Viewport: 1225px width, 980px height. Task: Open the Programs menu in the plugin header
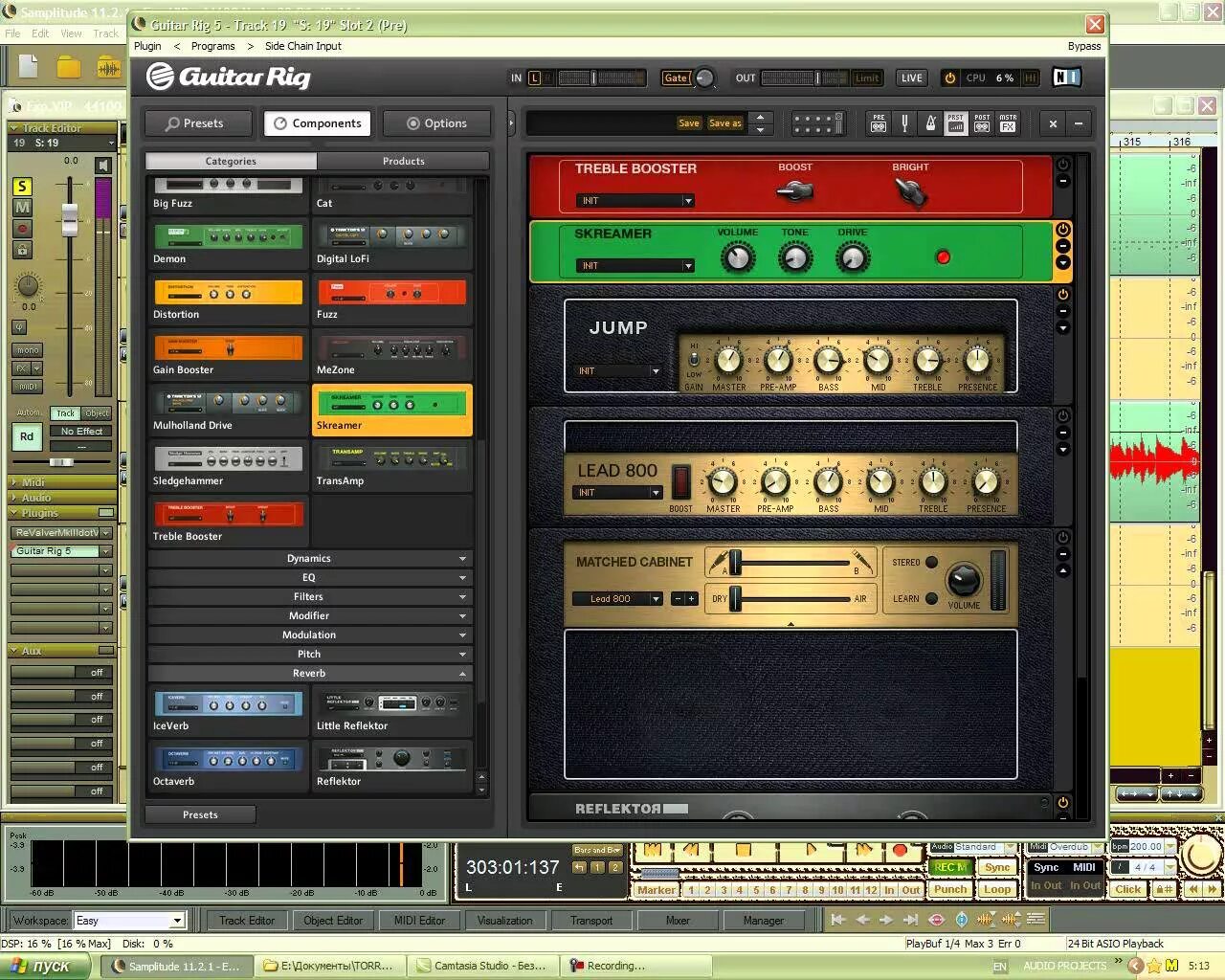pyautogui.click(x=212, y=46)
